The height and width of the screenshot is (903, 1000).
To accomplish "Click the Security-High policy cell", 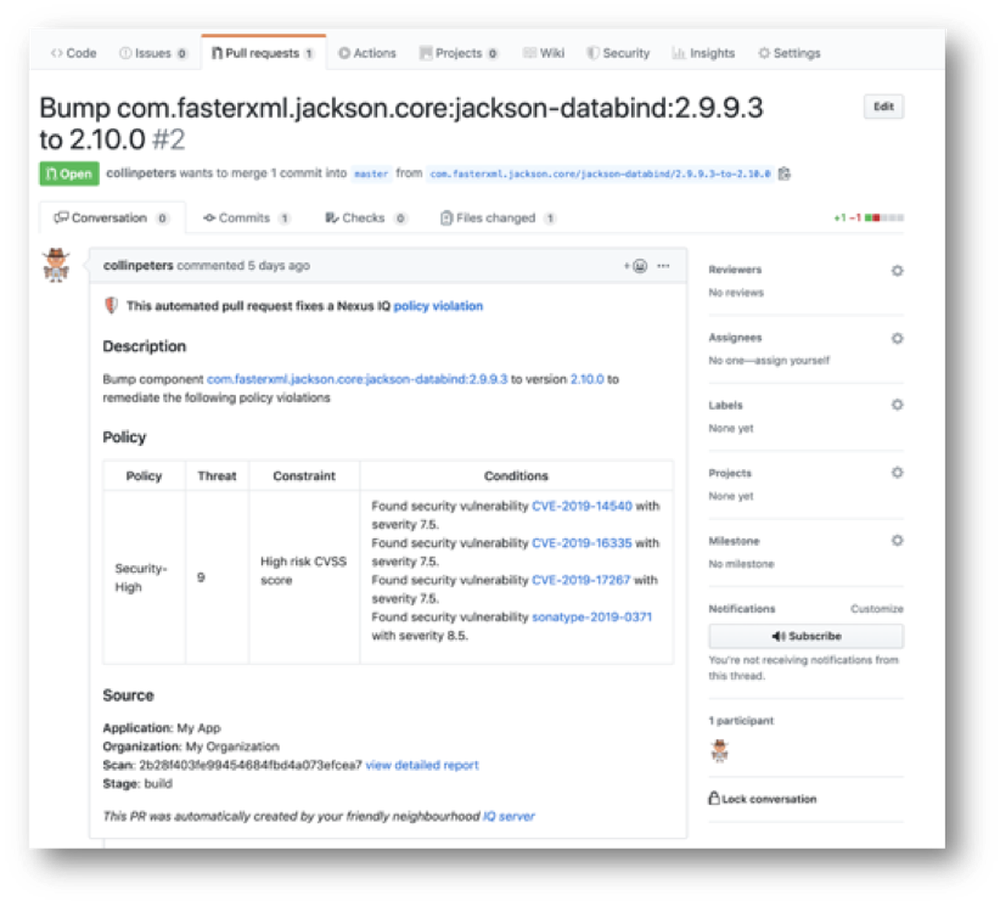I will 144,578.
